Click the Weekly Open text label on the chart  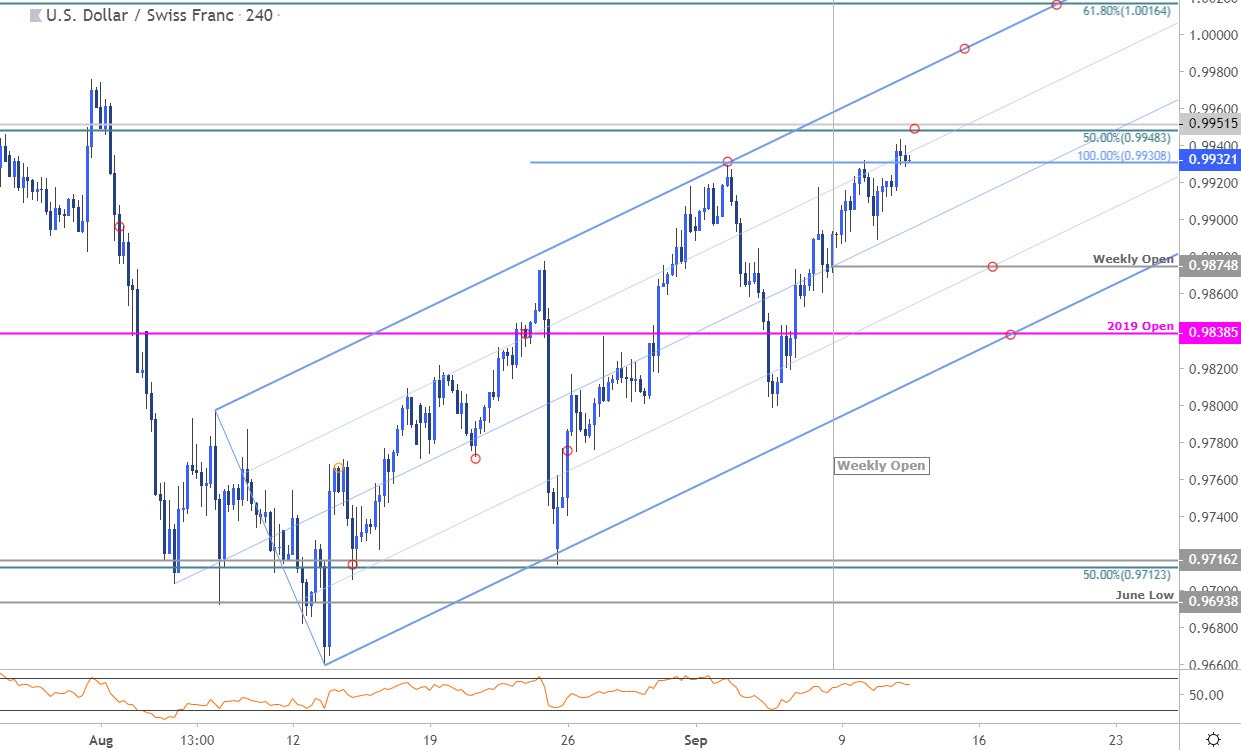click(881, 466)
